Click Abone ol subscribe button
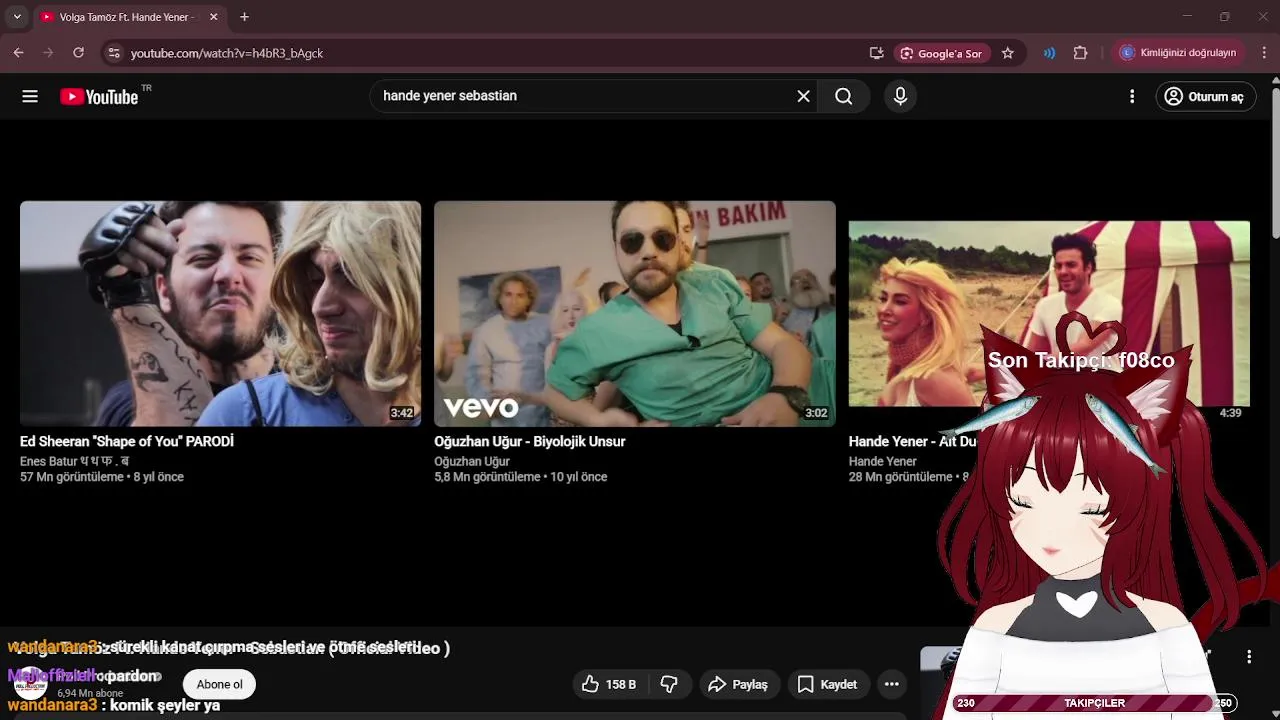 [219, 684]
